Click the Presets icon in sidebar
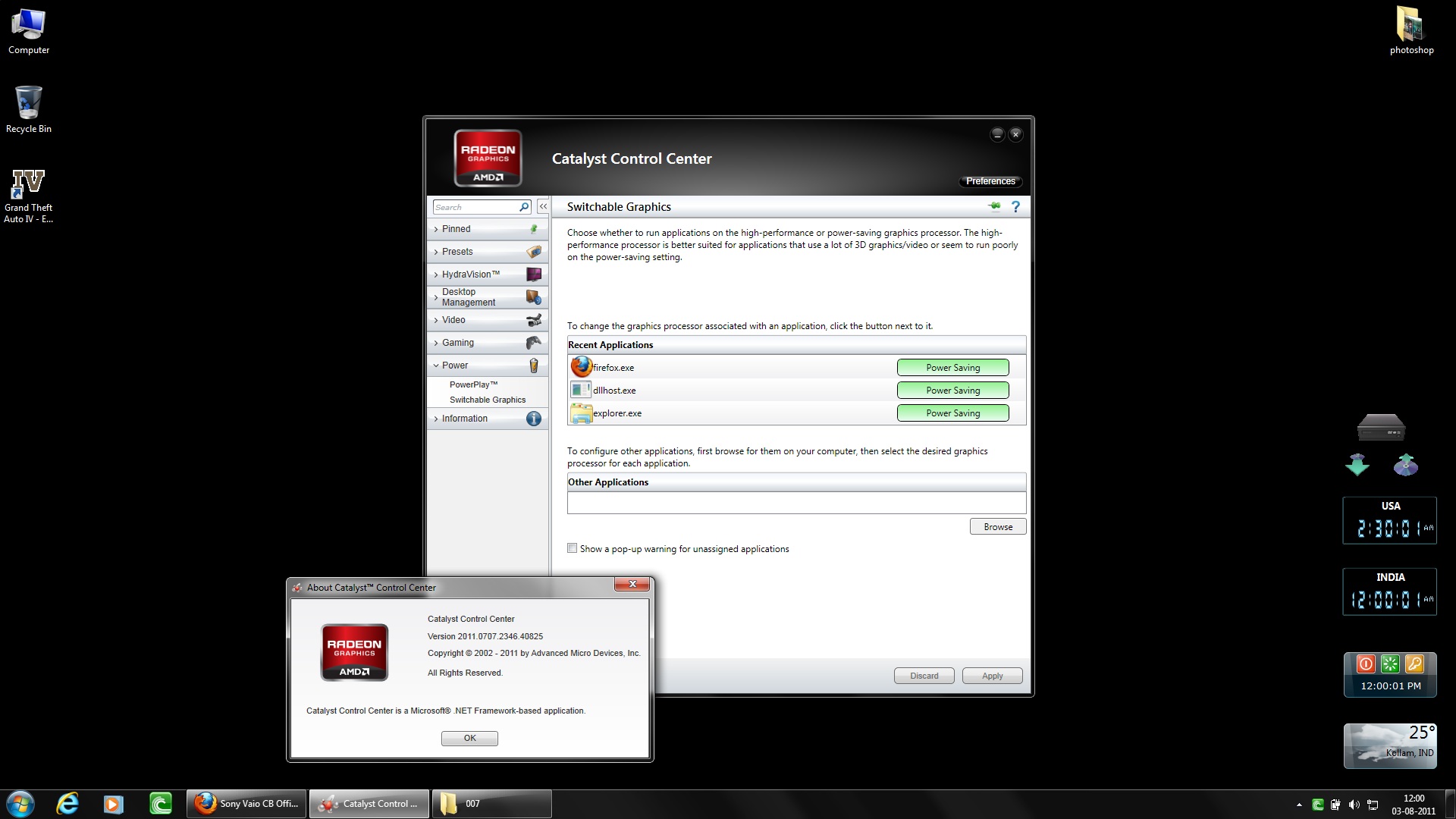The width and height of the screenshot is (1456, 819). click(x=534, y=251)
